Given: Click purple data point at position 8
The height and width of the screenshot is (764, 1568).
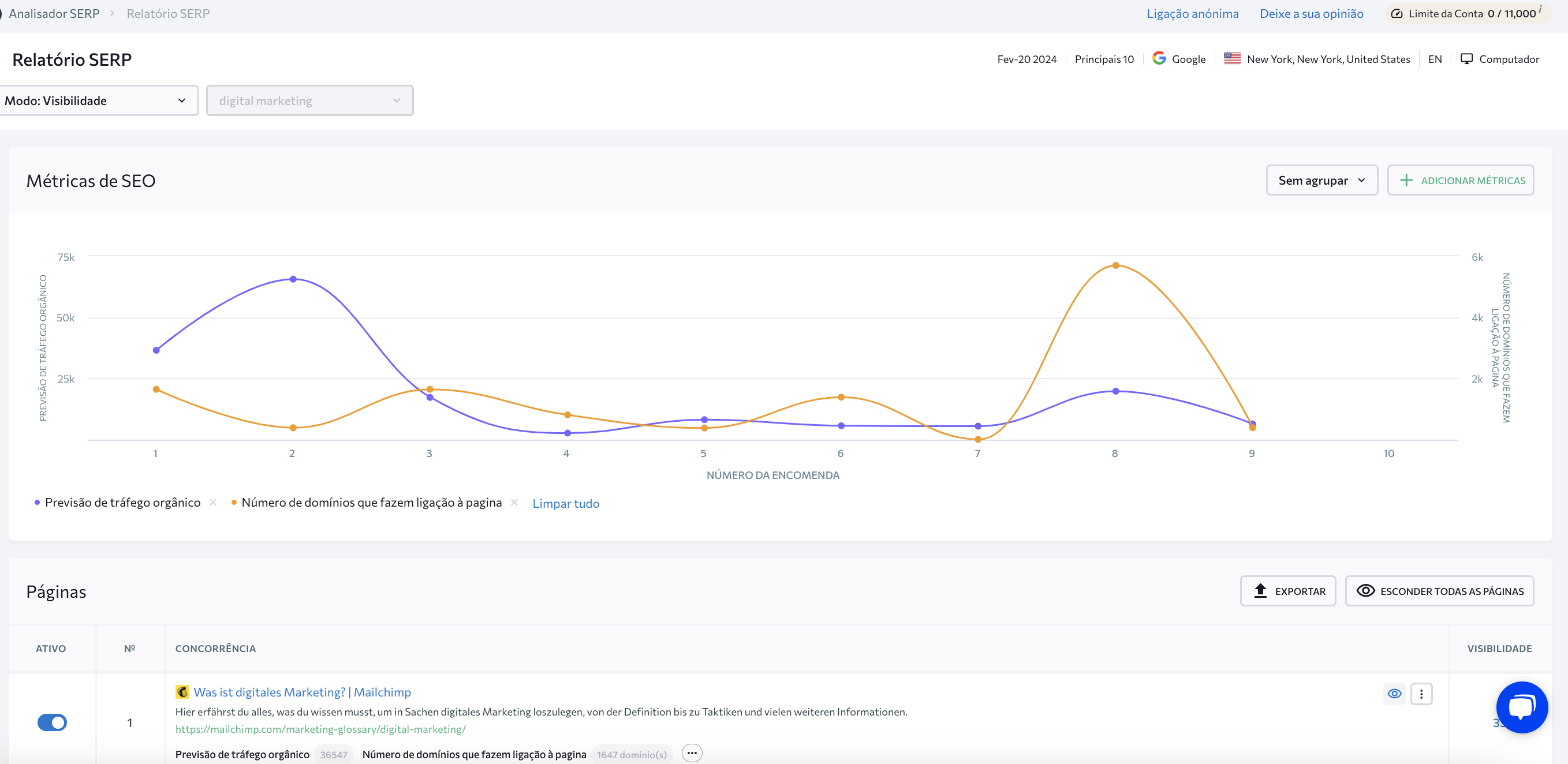Looking at the screenshot, I should (1115, 391).
